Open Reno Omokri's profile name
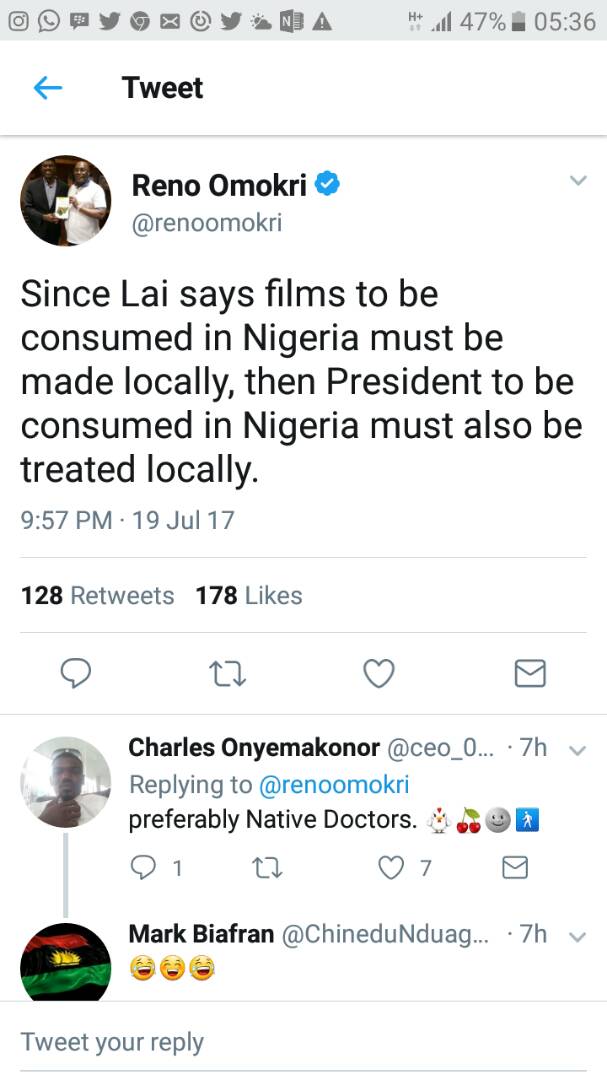607x1080 pixels. point(220,185)
